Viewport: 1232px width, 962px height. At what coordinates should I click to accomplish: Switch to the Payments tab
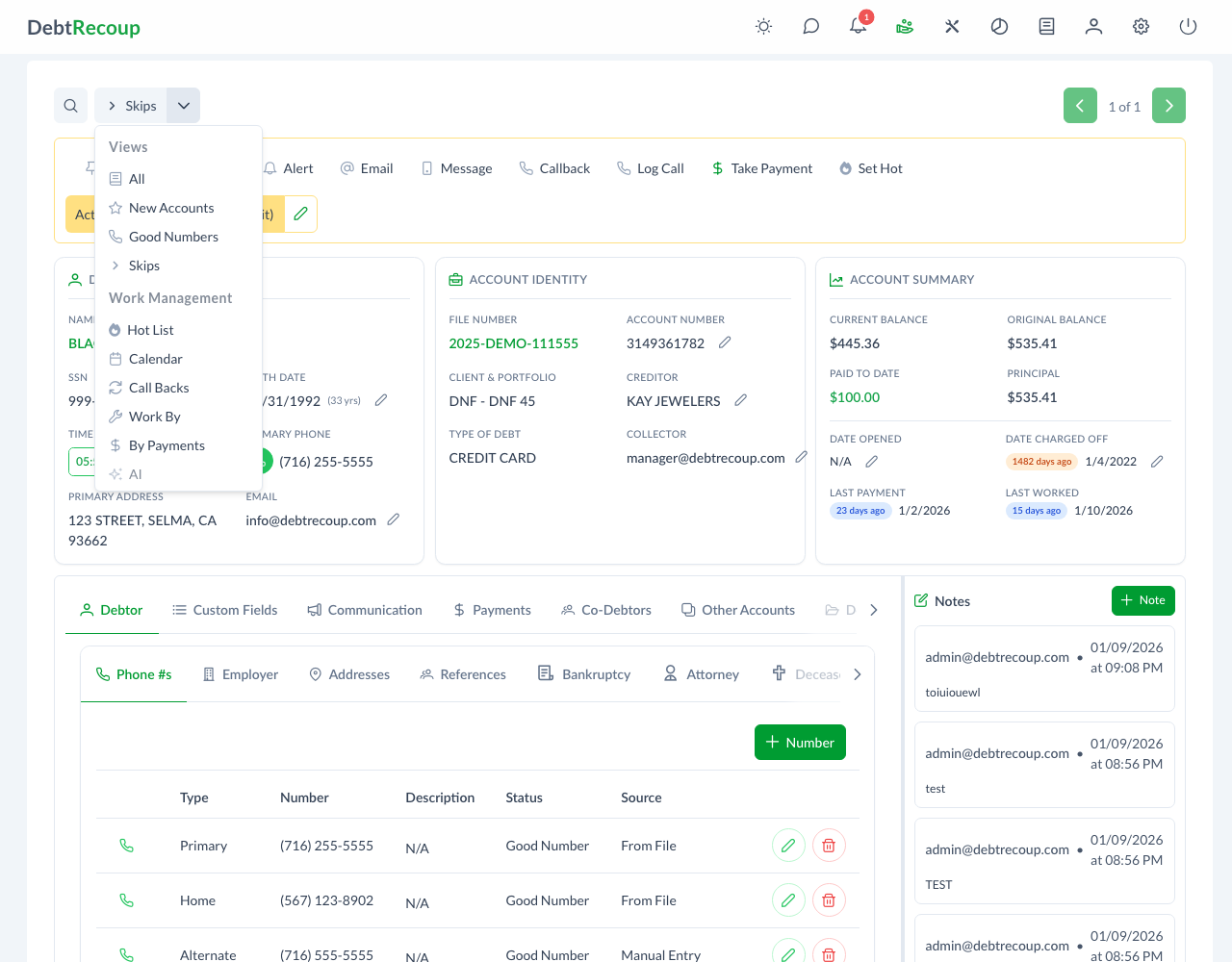pos(492,609)
